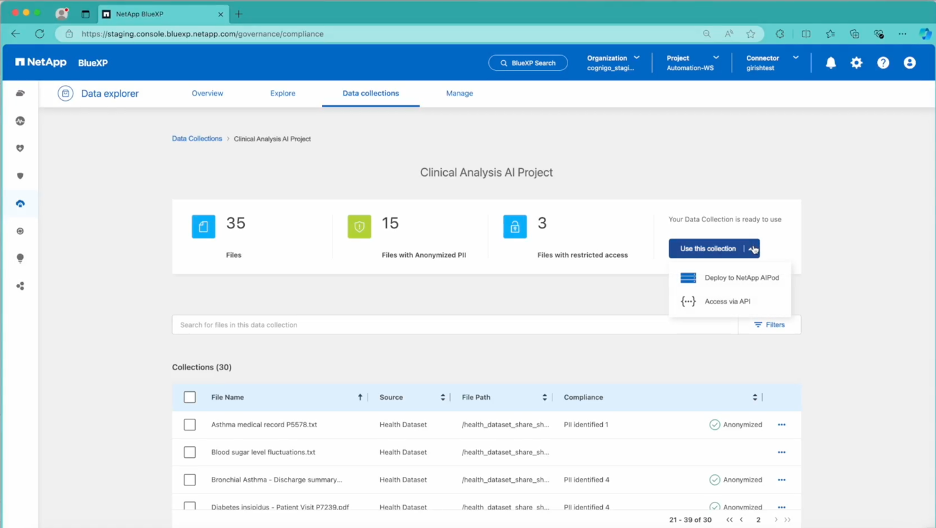Viewport: 936px width, 528px height.
Task: Click the Data explorer icon
Action: click(66, 94)
